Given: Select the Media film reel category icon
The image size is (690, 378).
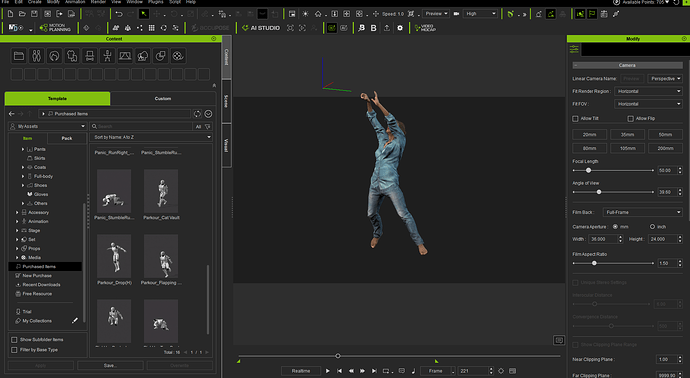Looking at the screenshot, I should 178,56.
